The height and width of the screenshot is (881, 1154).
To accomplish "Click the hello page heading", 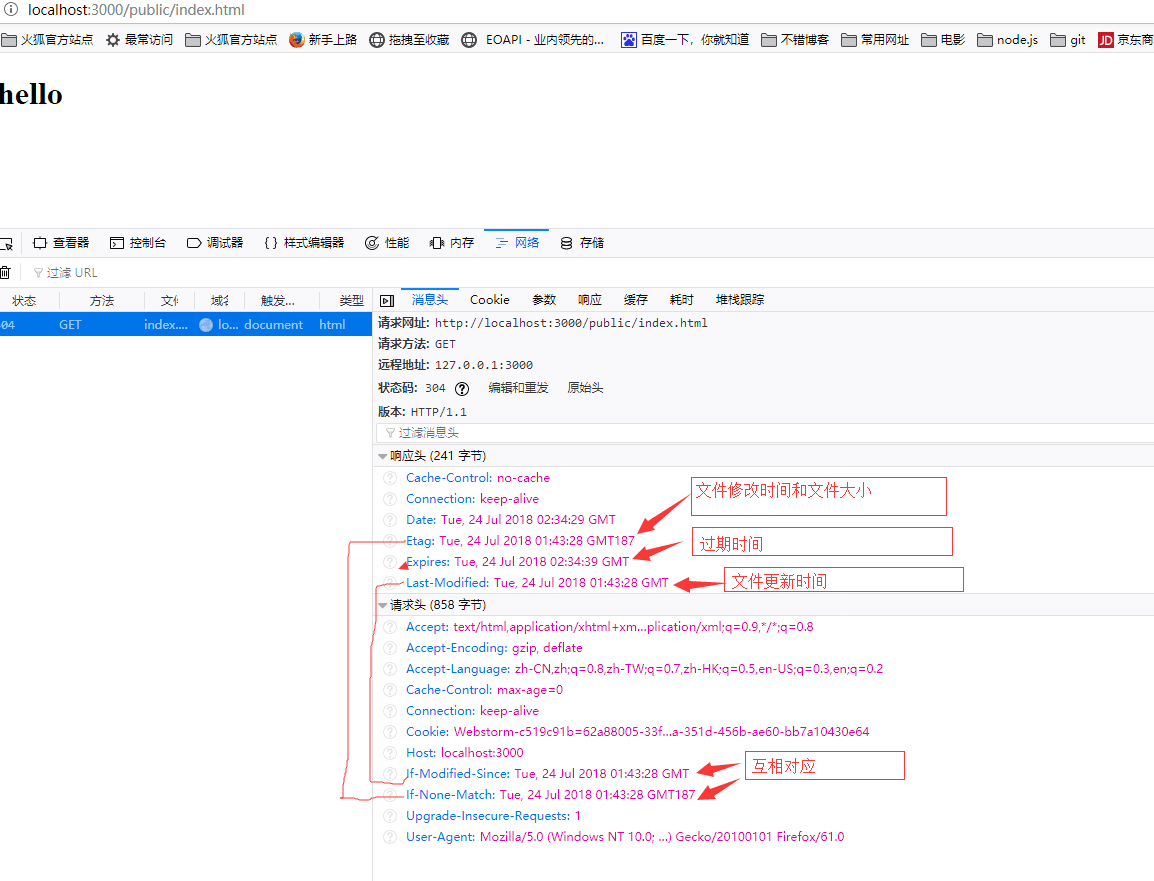I will pos(31,95).
